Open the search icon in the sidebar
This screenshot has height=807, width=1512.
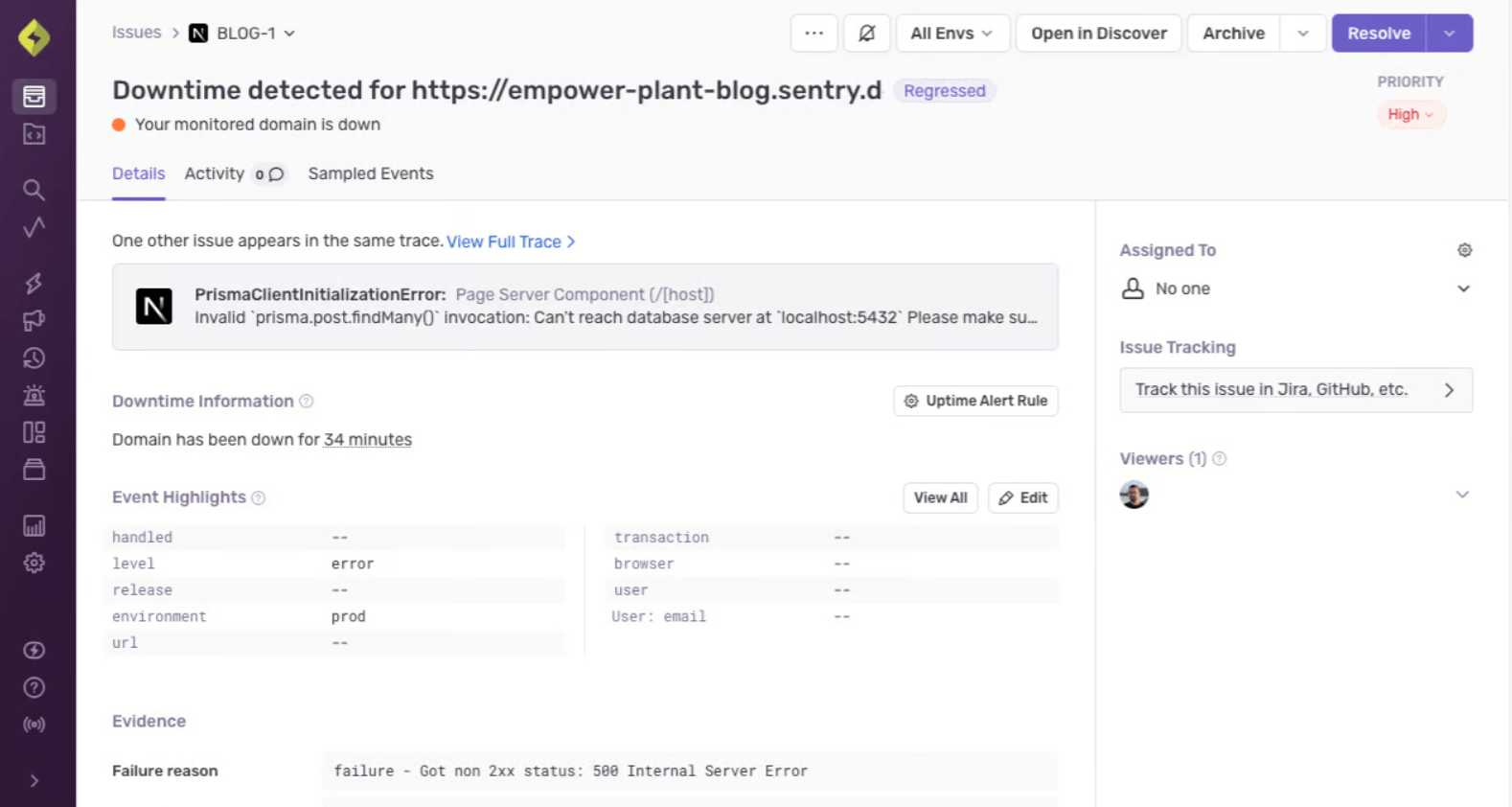[x=34, y=190]
